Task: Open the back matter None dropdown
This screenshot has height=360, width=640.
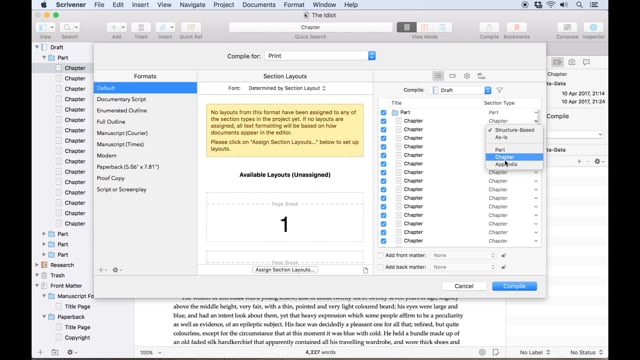Action: point(463,267)
